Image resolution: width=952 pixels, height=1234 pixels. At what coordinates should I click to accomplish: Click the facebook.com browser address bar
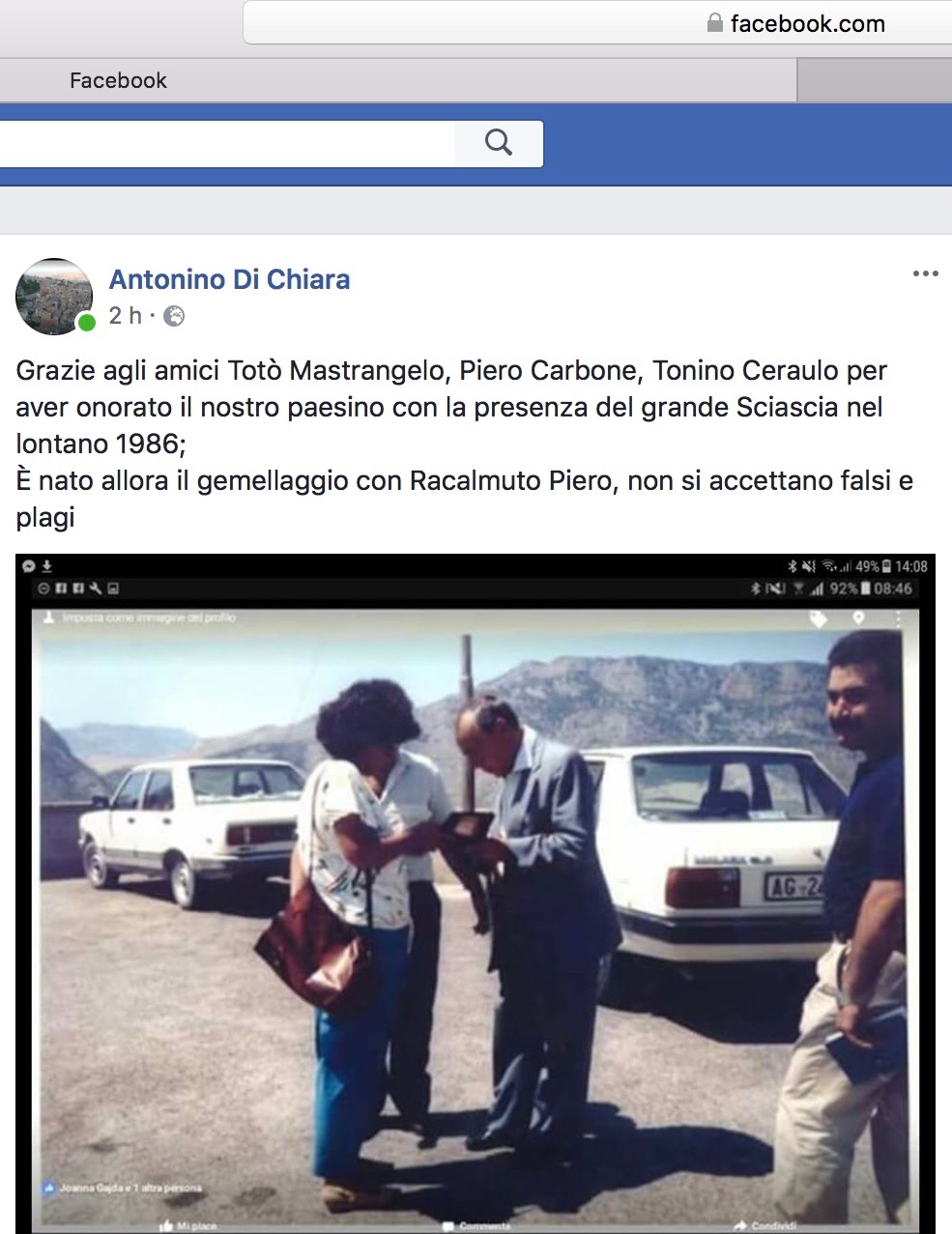pyautogui.click(x=597, y=23)
